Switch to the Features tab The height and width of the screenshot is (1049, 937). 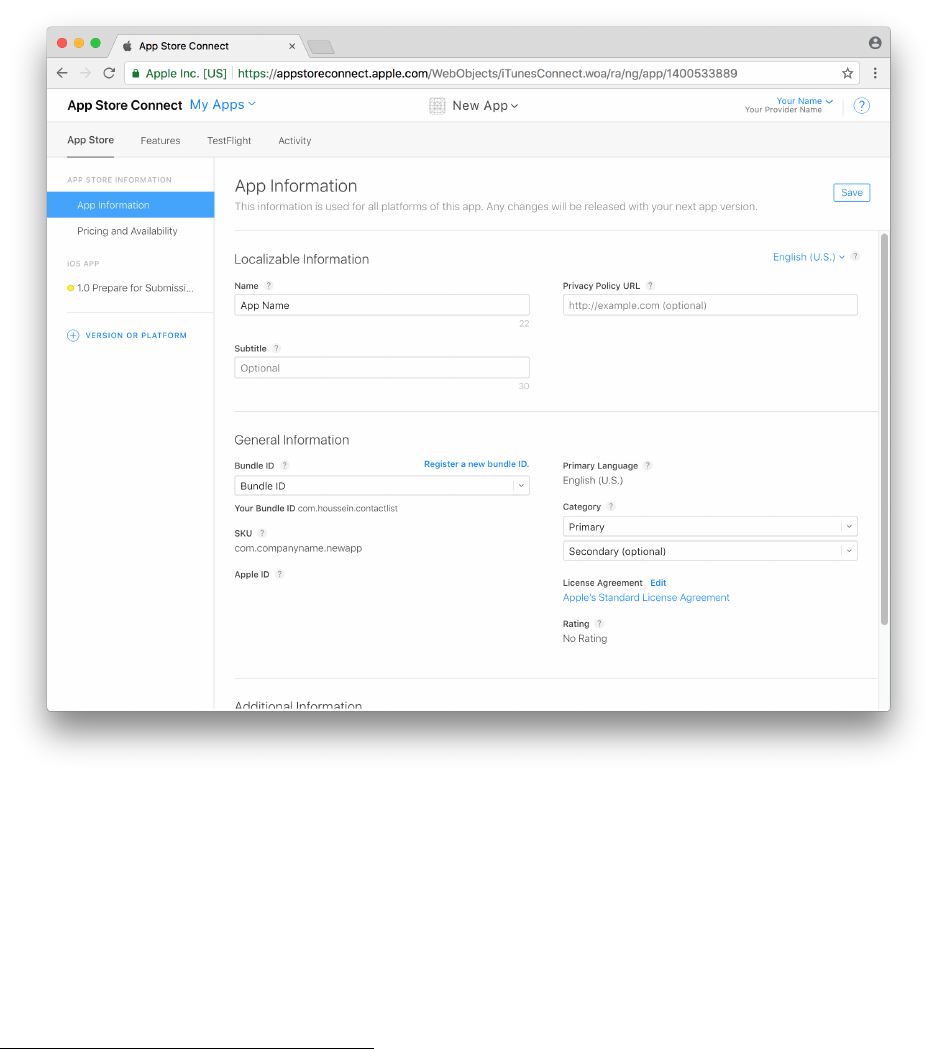(x=161, y=140)
